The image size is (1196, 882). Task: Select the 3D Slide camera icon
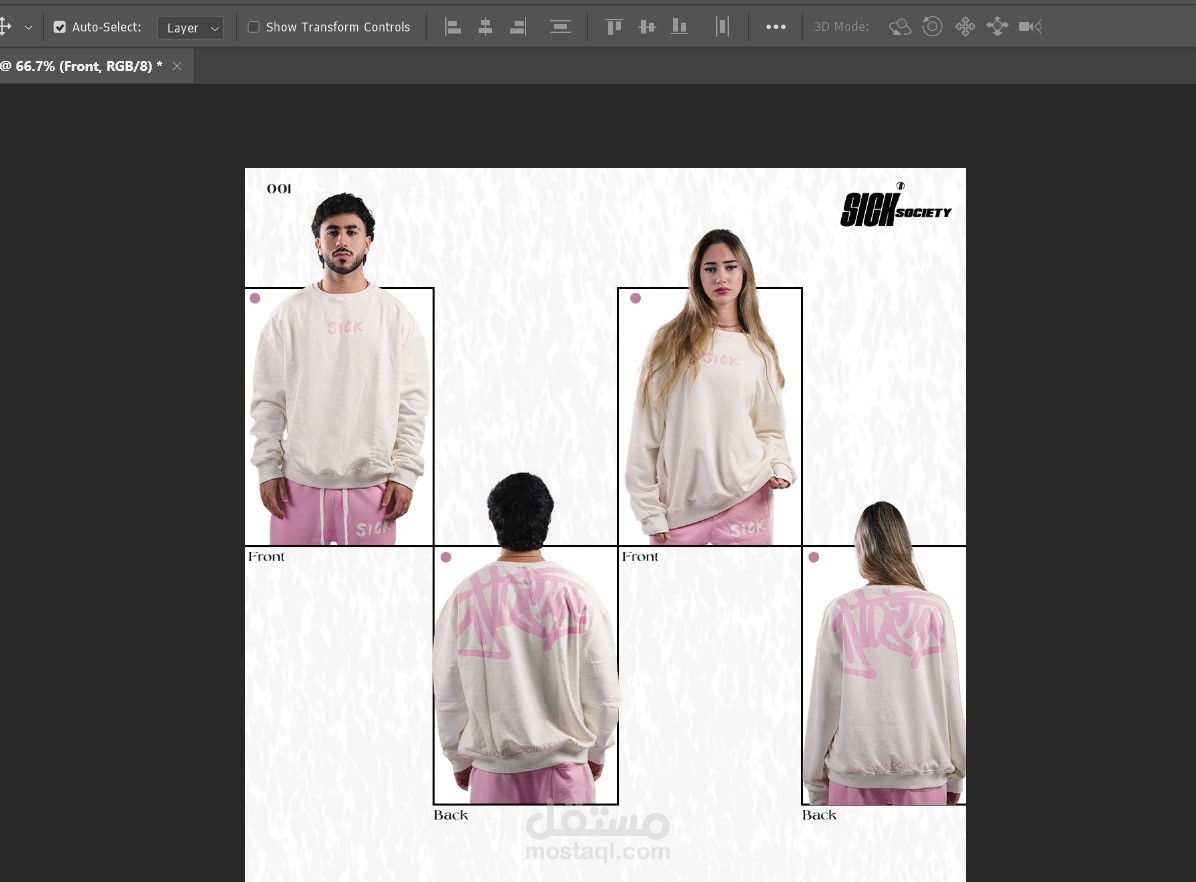997,27
